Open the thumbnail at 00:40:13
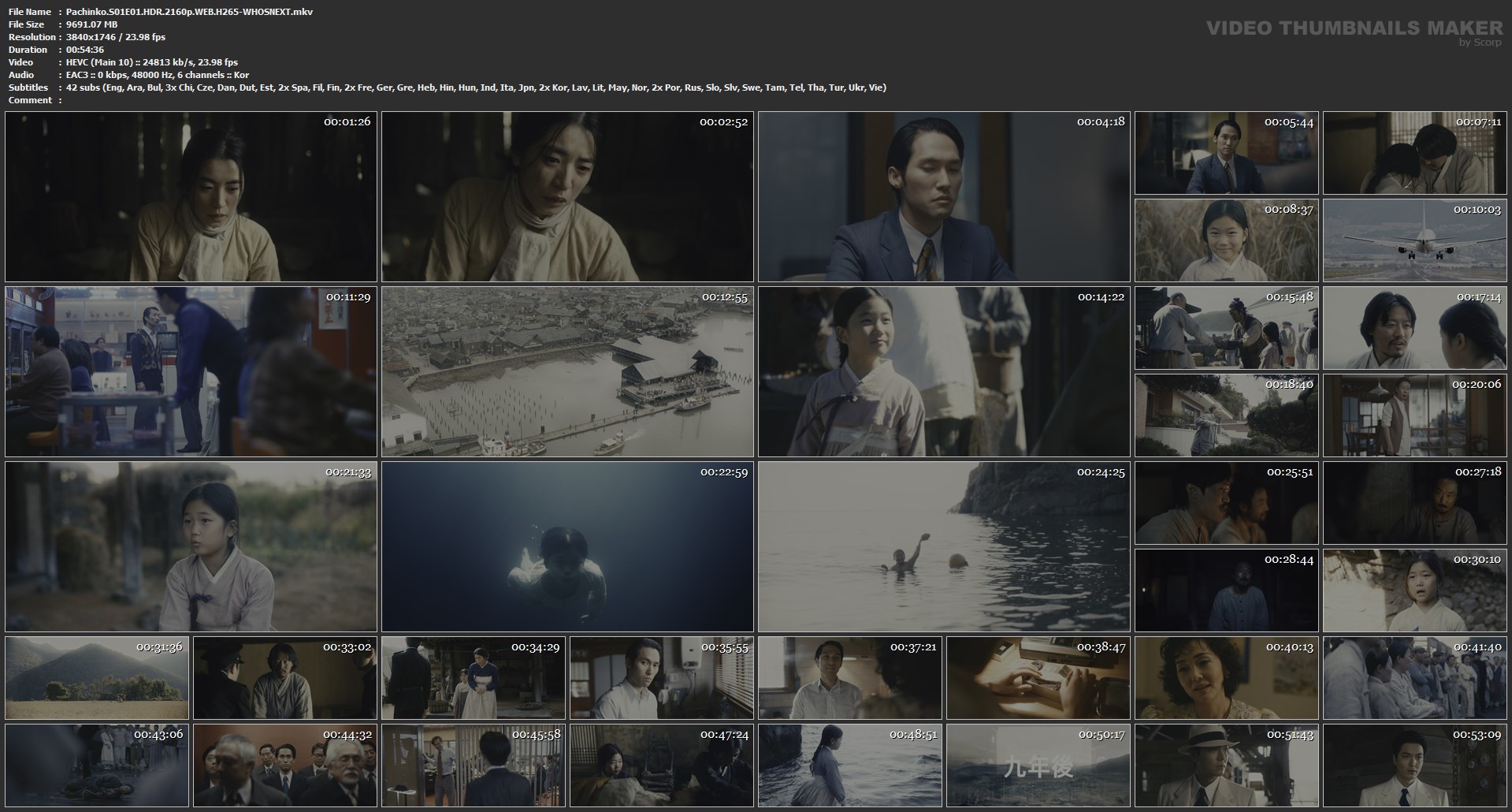Viewport: 1512px width, 812px height. point(1226,678)
